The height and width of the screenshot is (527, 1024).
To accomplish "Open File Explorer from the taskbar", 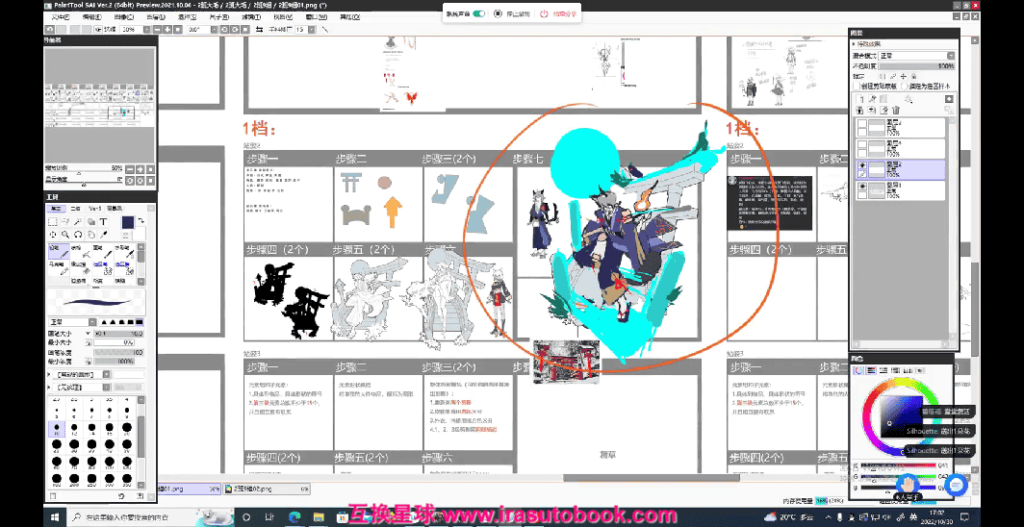I will click(x=317, y=517).
